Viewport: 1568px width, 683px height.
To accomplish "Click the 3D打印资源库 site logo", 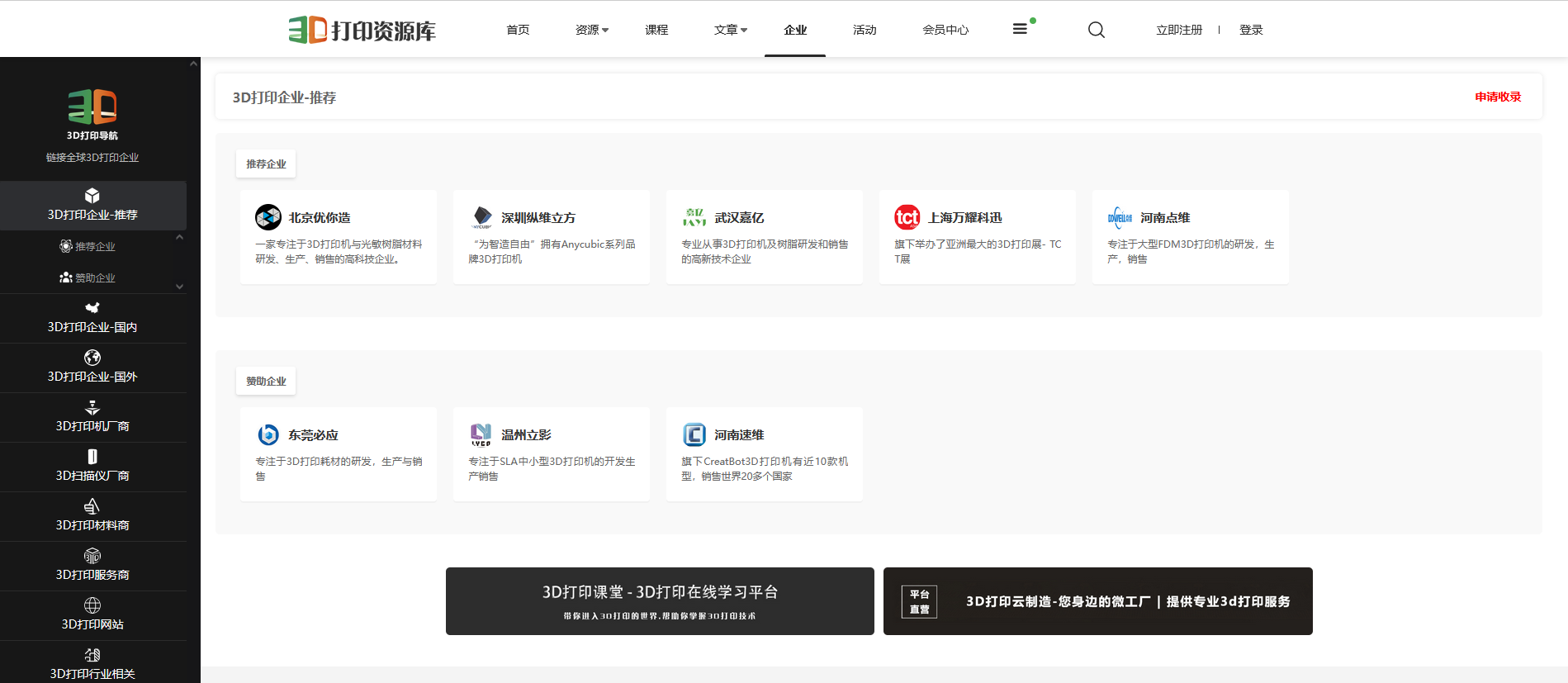I will (x=362, y=30).
